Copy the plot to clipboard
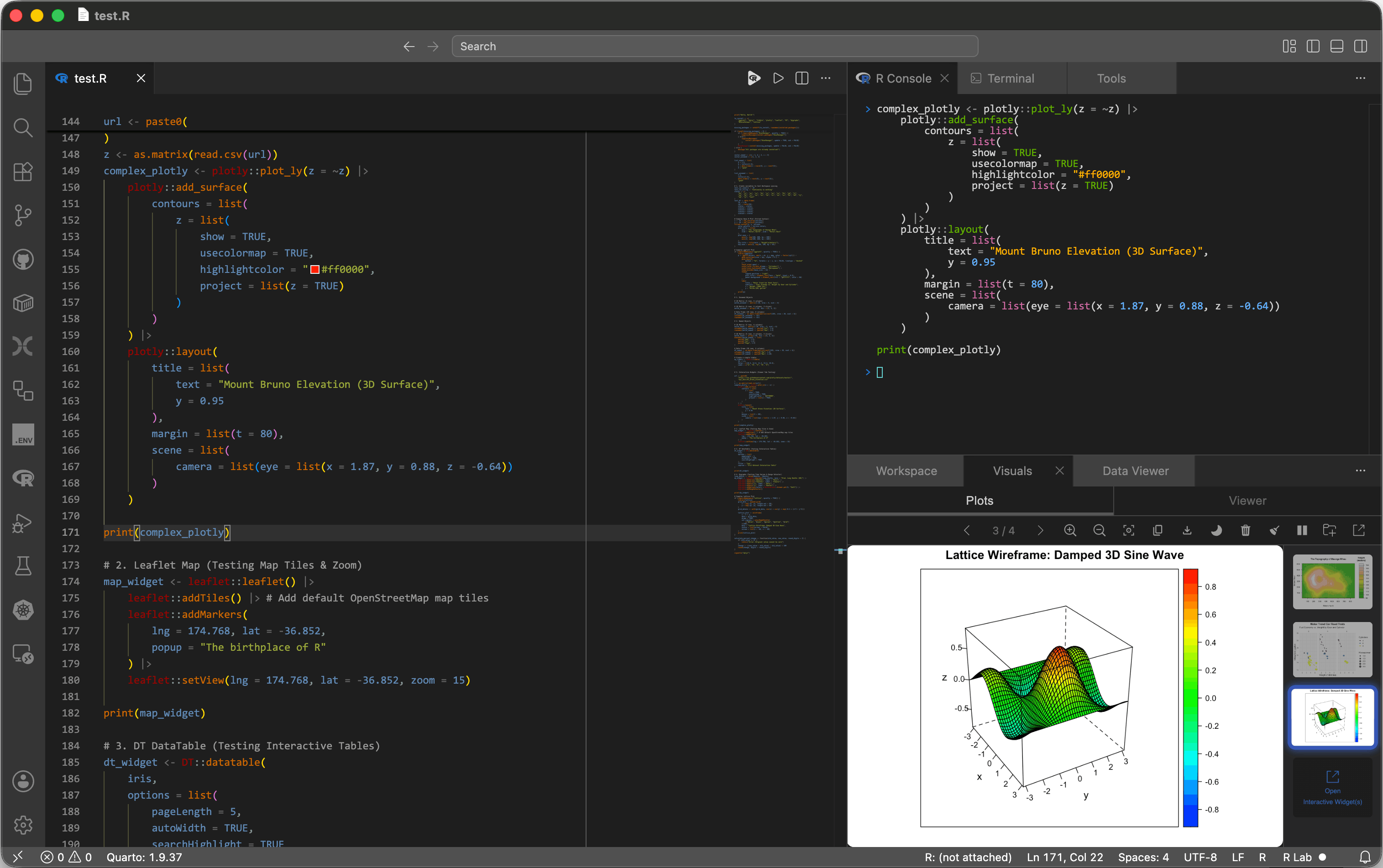Screen dimensions: 1383x868 pos(1158,530)
